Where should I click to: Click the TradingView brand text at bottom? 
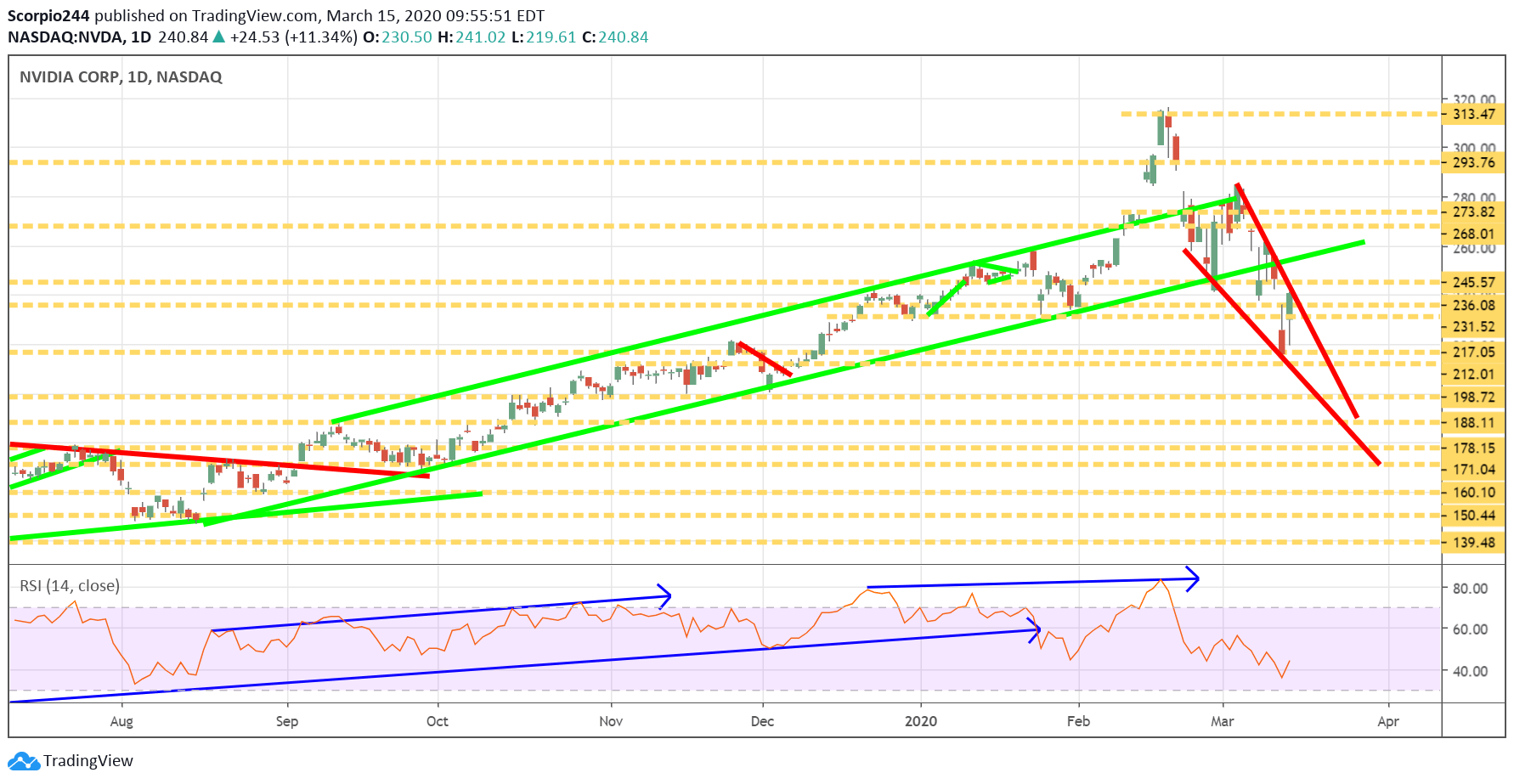pyautogui.click(x=88, y=760)
